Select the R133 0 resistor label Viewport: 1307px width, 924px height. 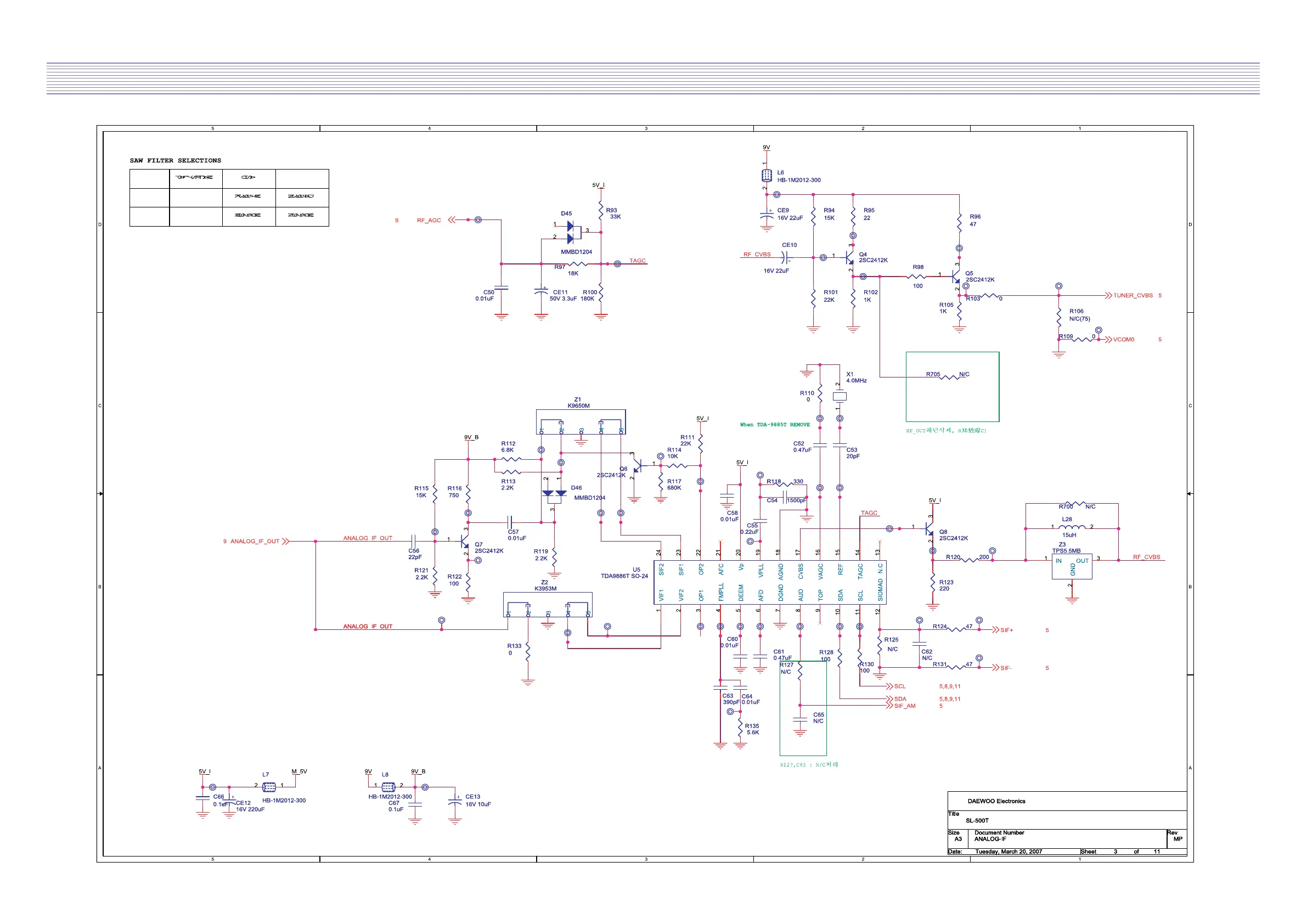[x=514, y=650]
